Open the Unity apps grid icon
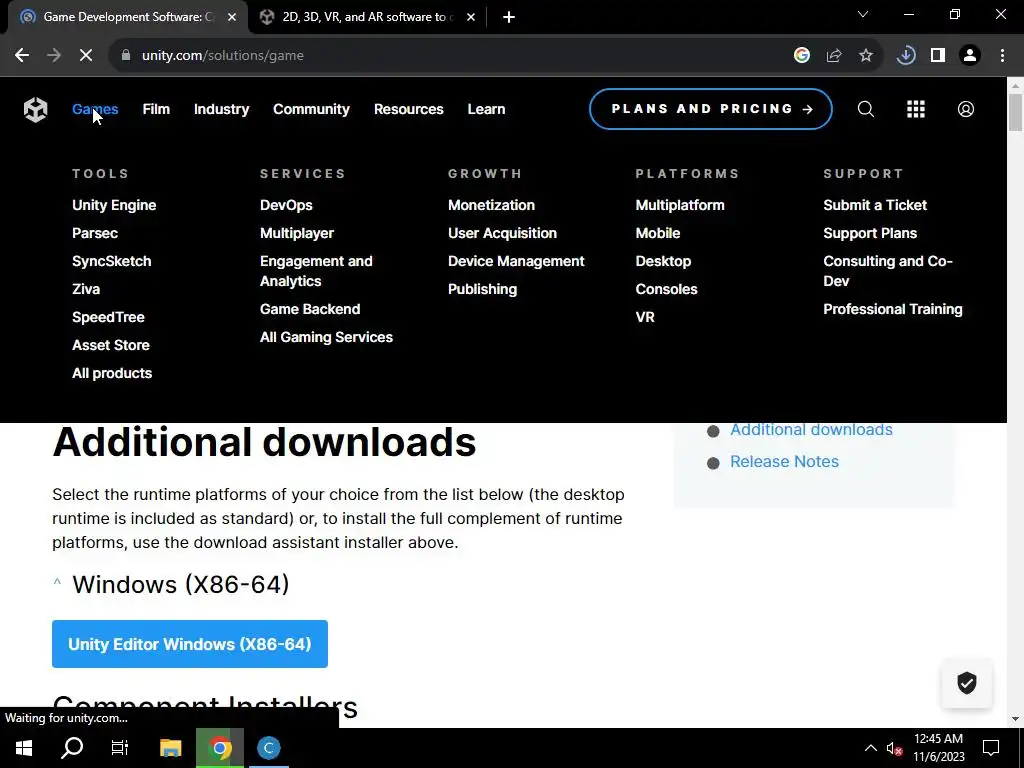Image resolution: width=1024 pixels, height=768 pixels. click(916, 109)
